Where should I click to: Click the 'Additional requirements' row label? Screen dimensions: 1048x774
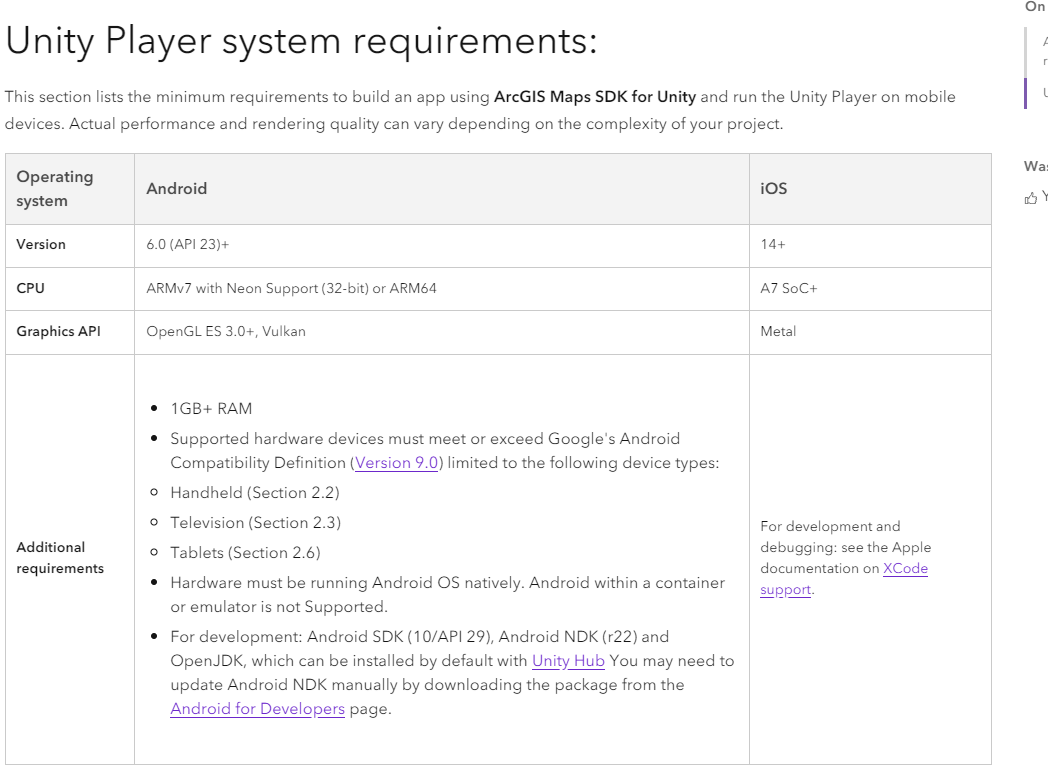click(x=60, y=557)
